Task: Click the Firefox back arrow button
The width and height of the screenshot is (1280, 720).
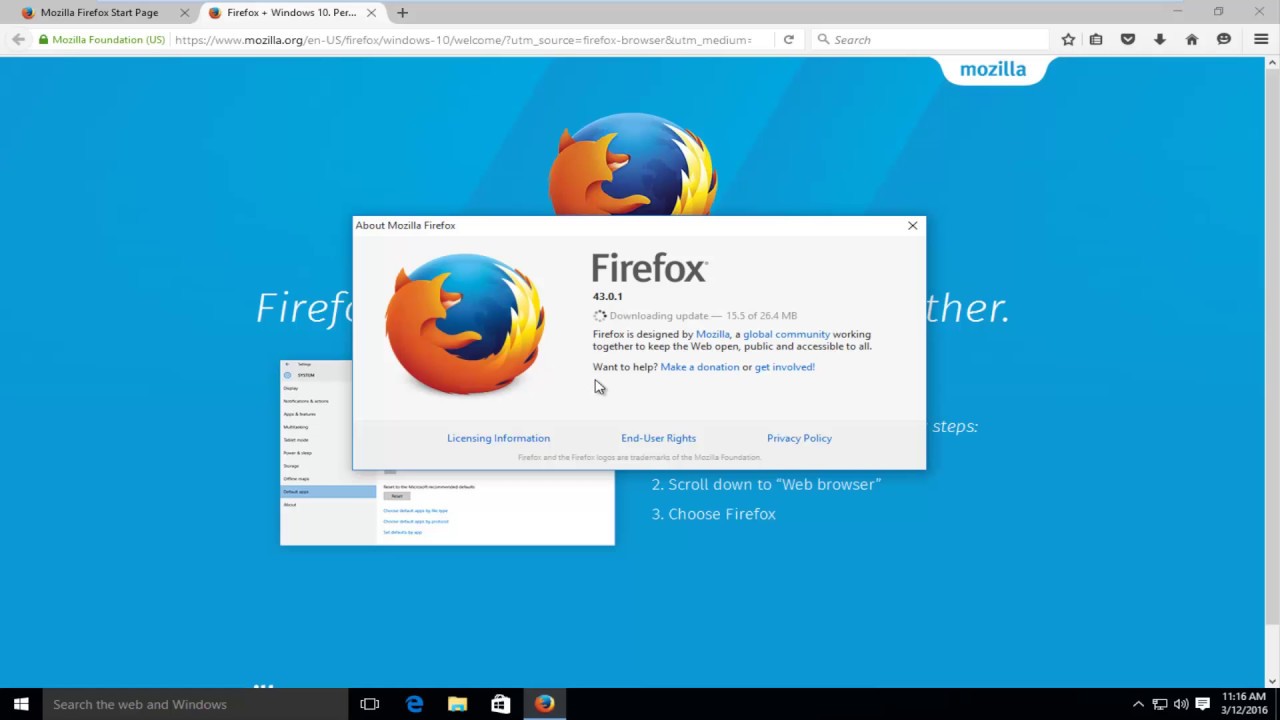Action: 18,40
